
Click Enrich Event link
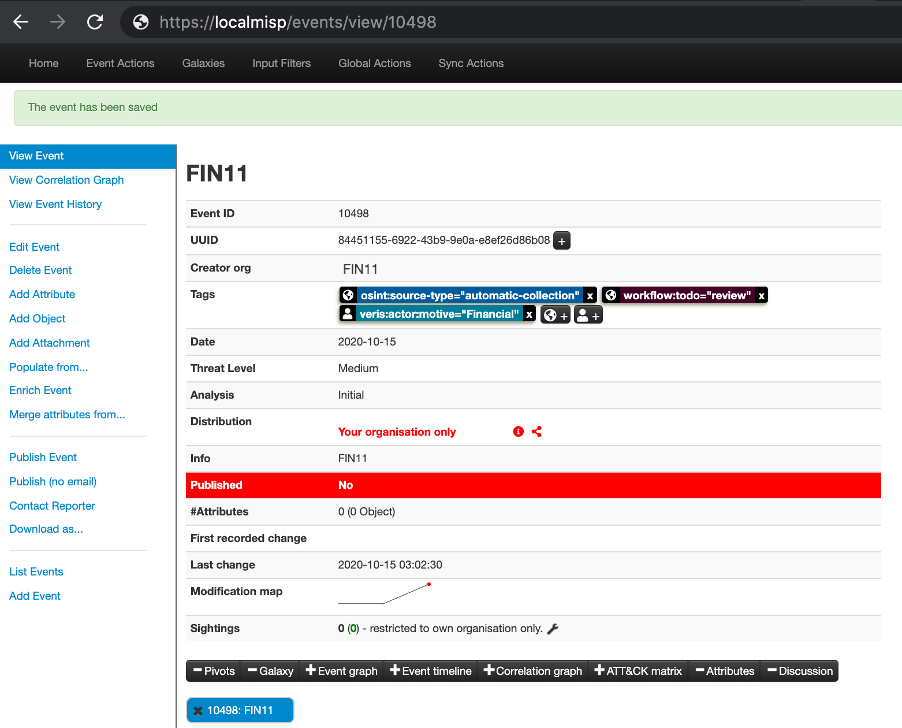tap(40, 390)
